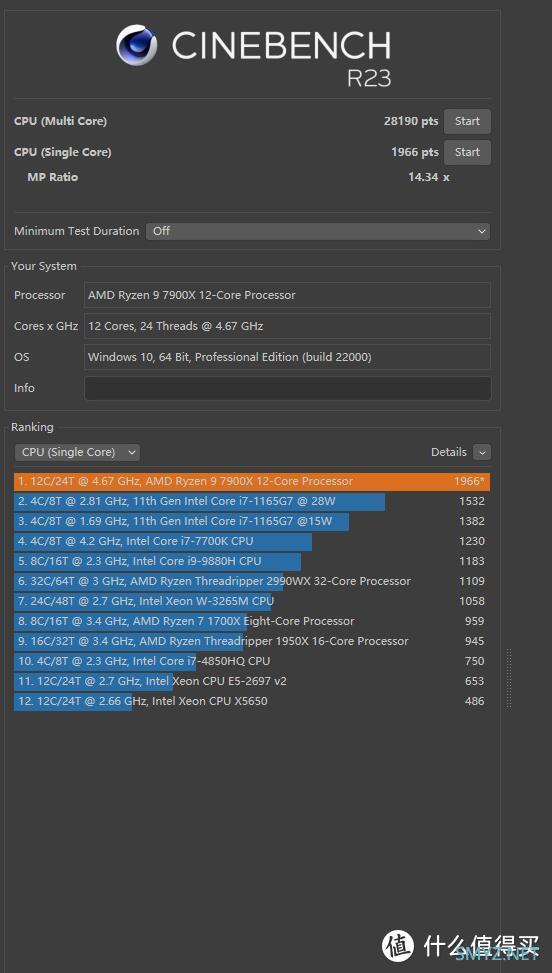Select ranking row i7-1165G7 @15W
This screenshot has height=973, width=552.
[252, 521]
